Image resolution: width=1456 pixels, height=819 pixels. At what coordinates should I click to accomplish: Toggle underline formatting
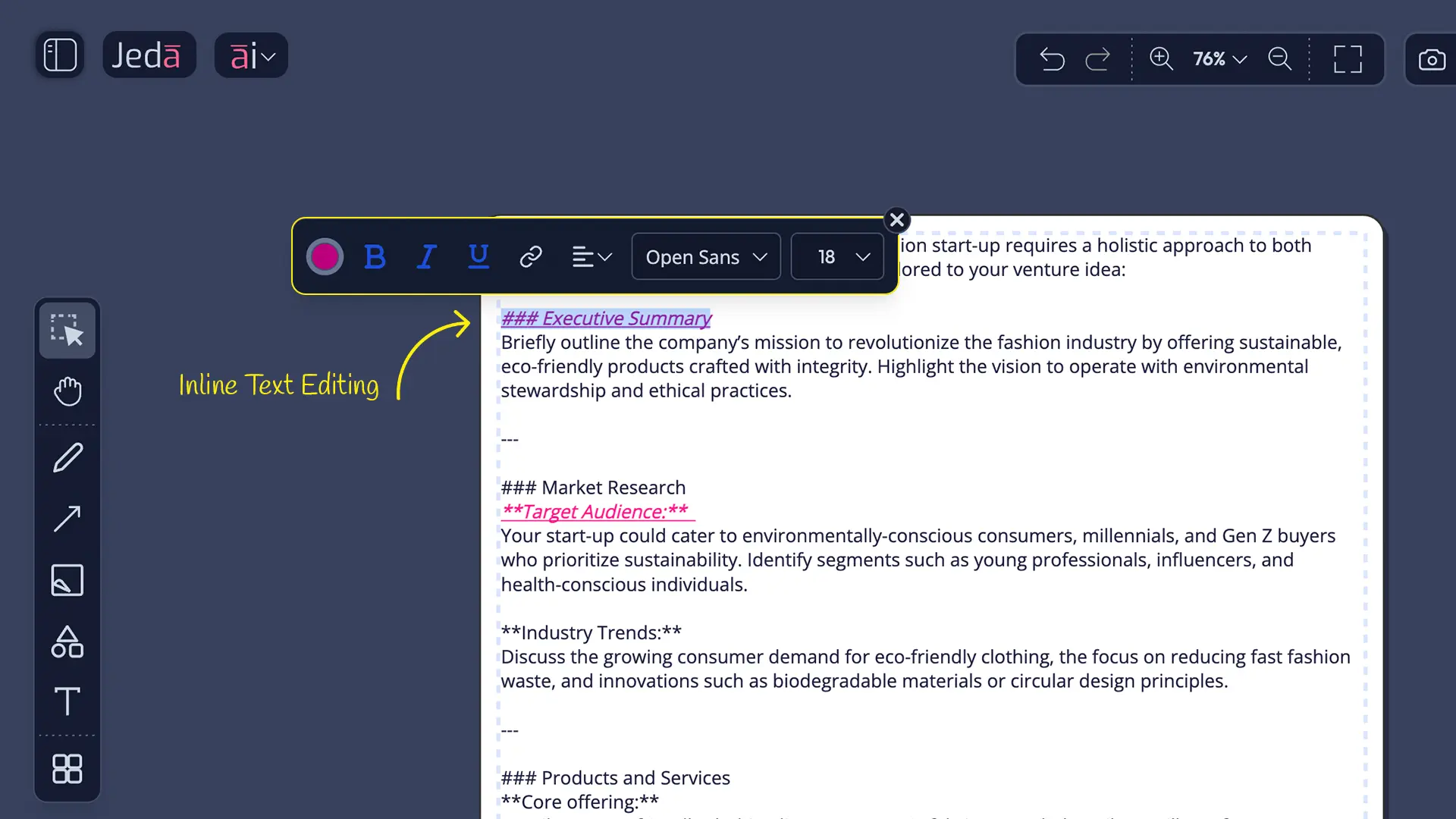[478, 256]
